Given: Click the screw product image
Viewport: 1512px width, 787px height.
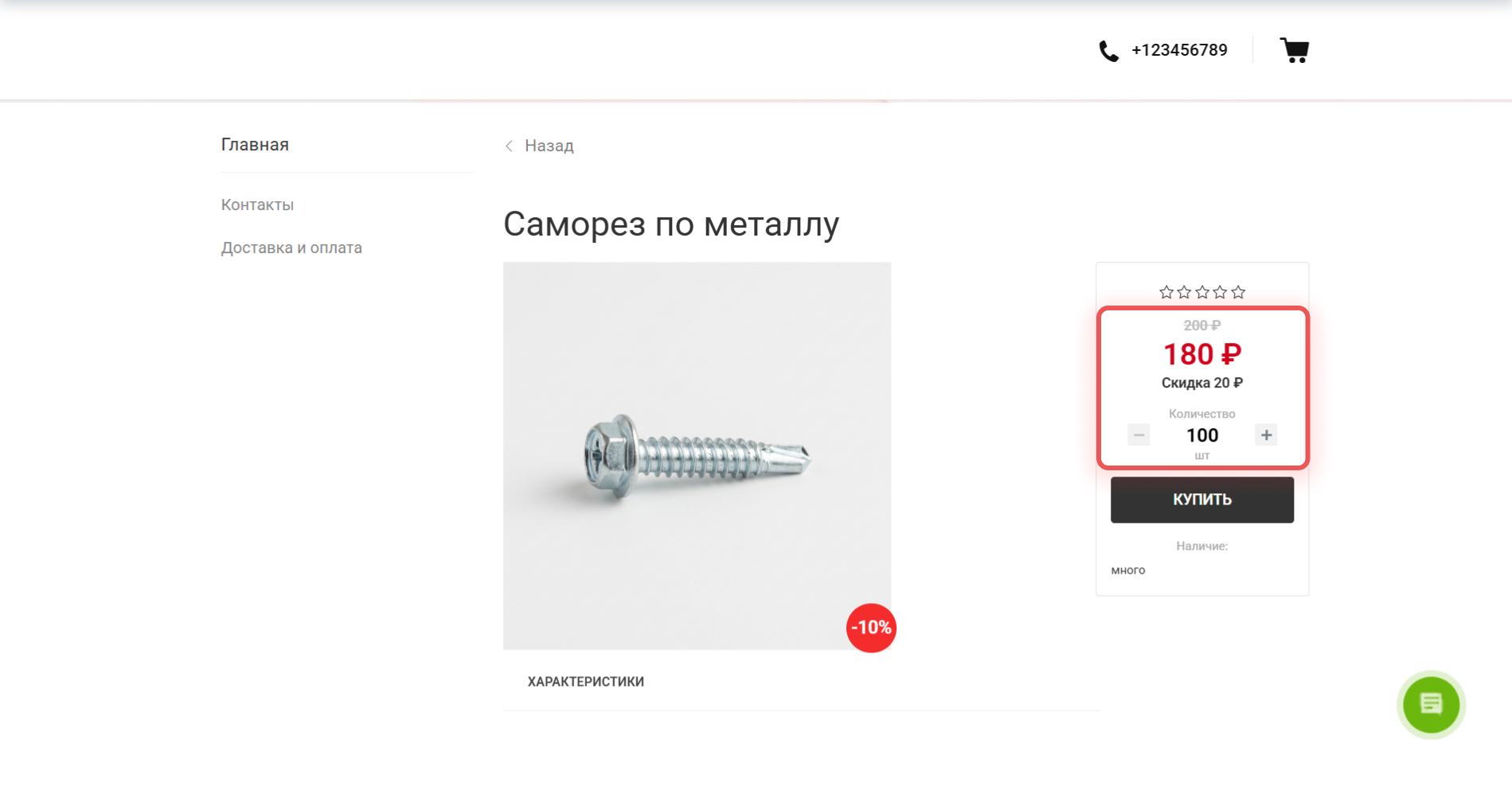Looking at the screenshot, I should (697, 455).
